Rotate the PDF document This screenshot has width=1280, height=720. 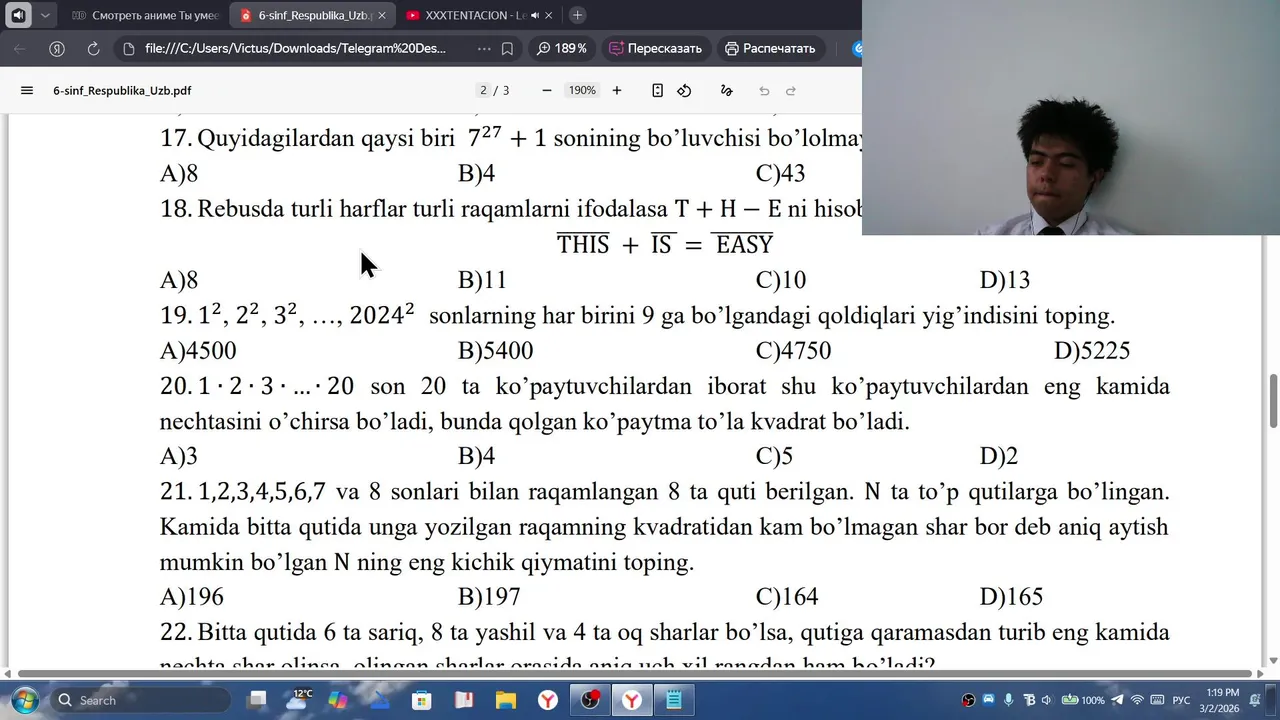(684, 90)
